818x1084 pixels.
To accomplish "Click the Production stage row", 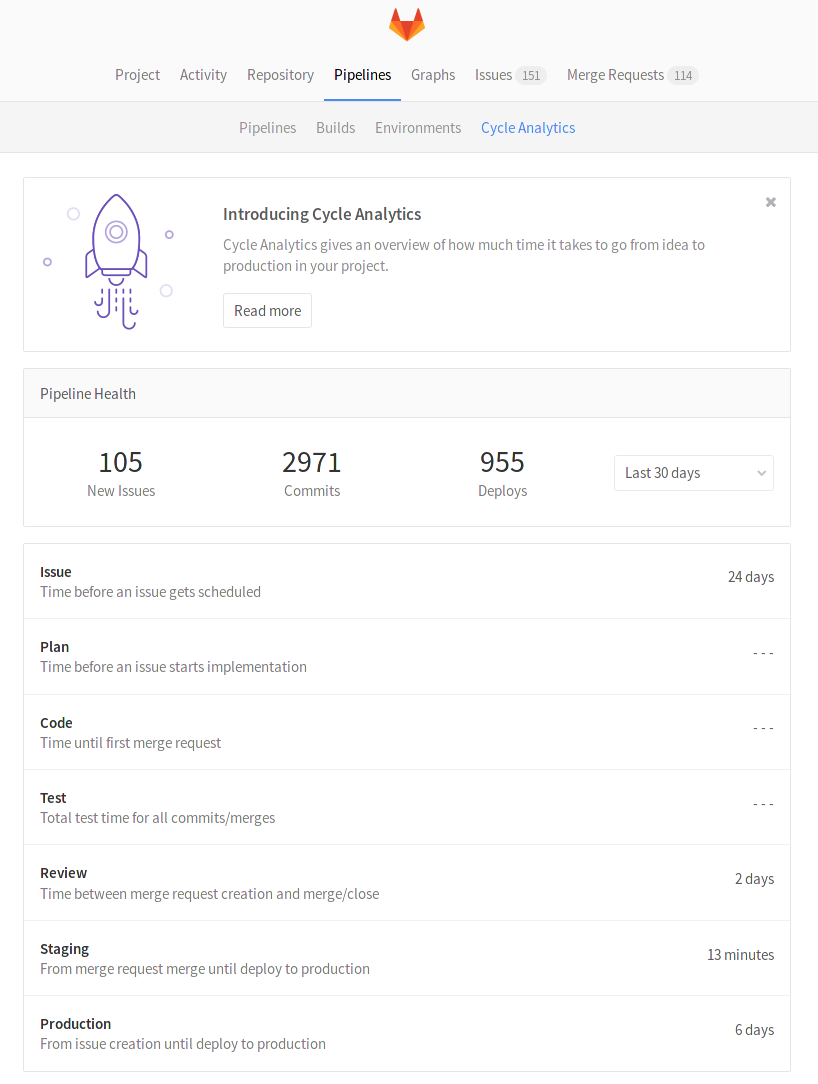I will (405, 1033).
